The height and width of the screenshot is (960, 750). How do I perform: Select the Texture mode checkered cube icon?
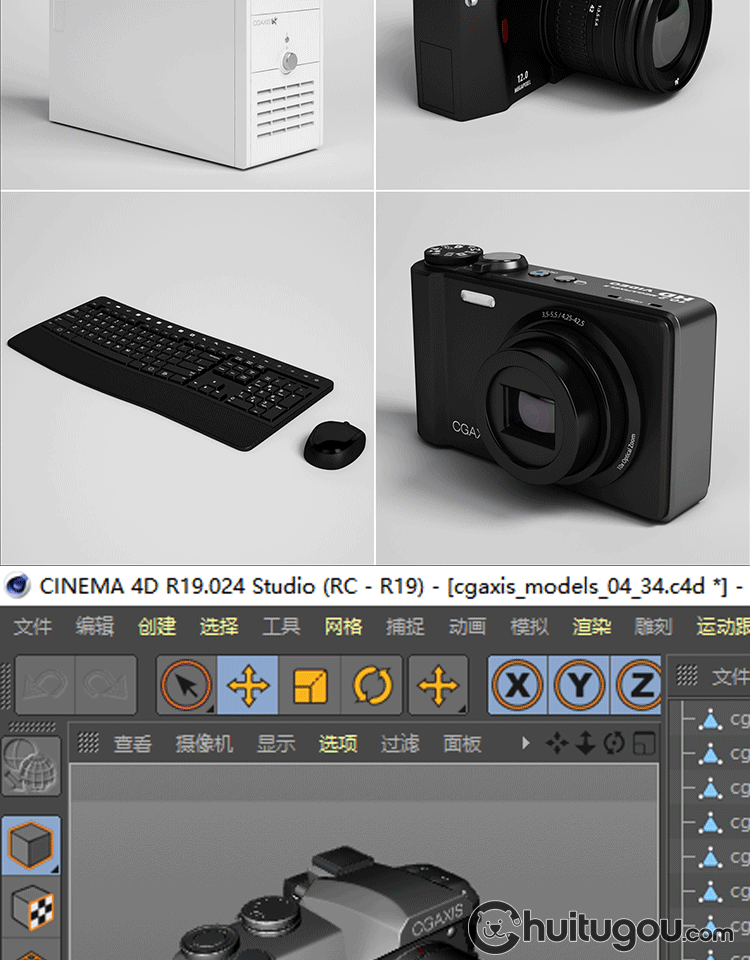[31, 909]
